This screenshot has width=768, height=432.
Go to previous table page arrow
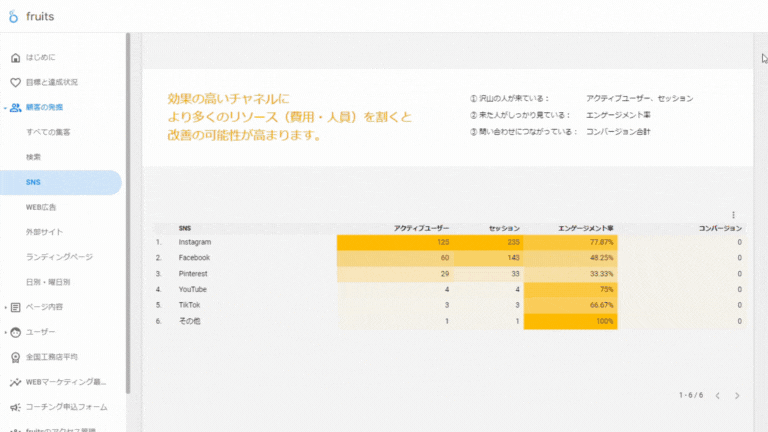click(x=718, y=396)
